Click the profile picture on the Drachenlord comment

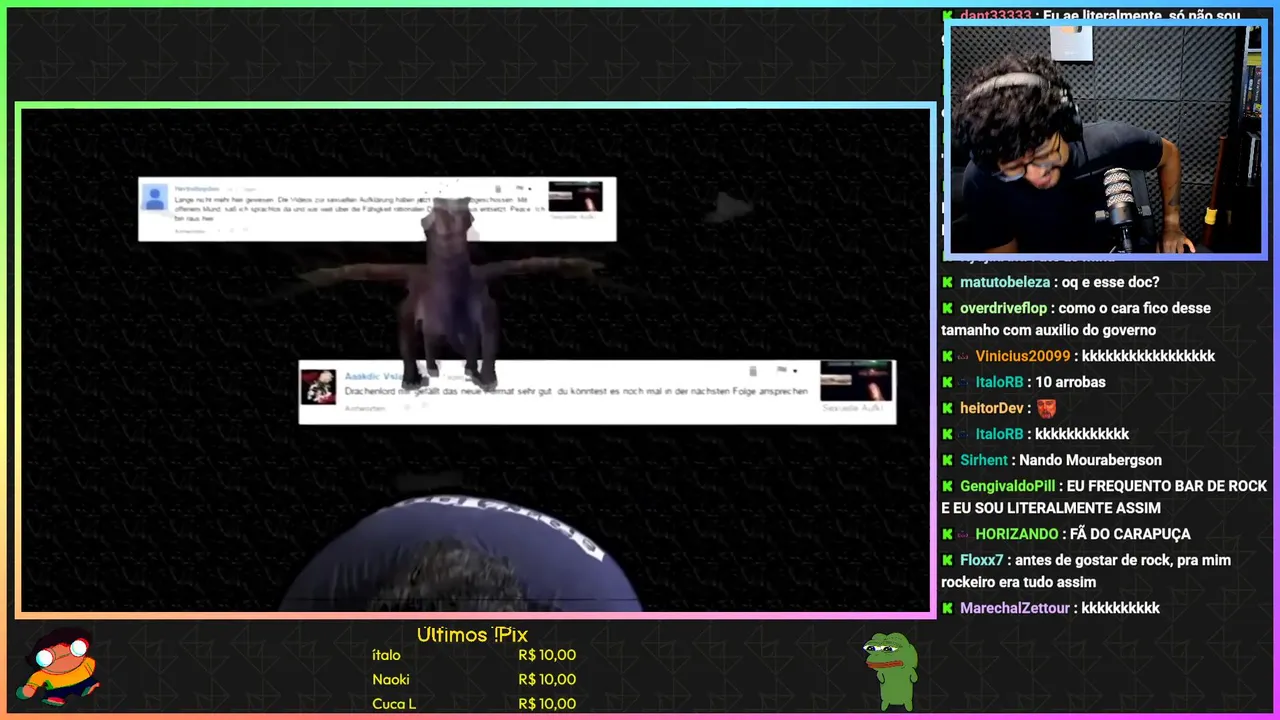pos(319,386)
